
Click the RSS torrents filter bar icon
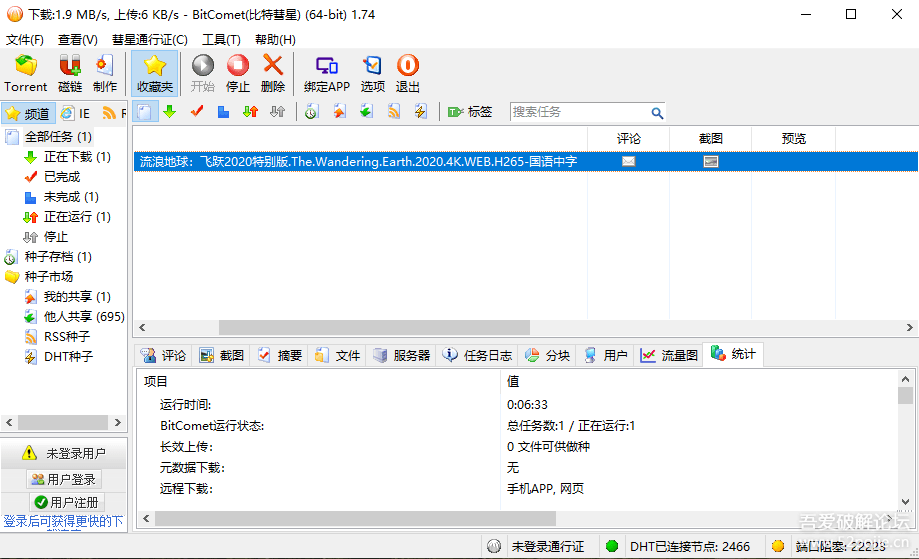pos(394,111)
